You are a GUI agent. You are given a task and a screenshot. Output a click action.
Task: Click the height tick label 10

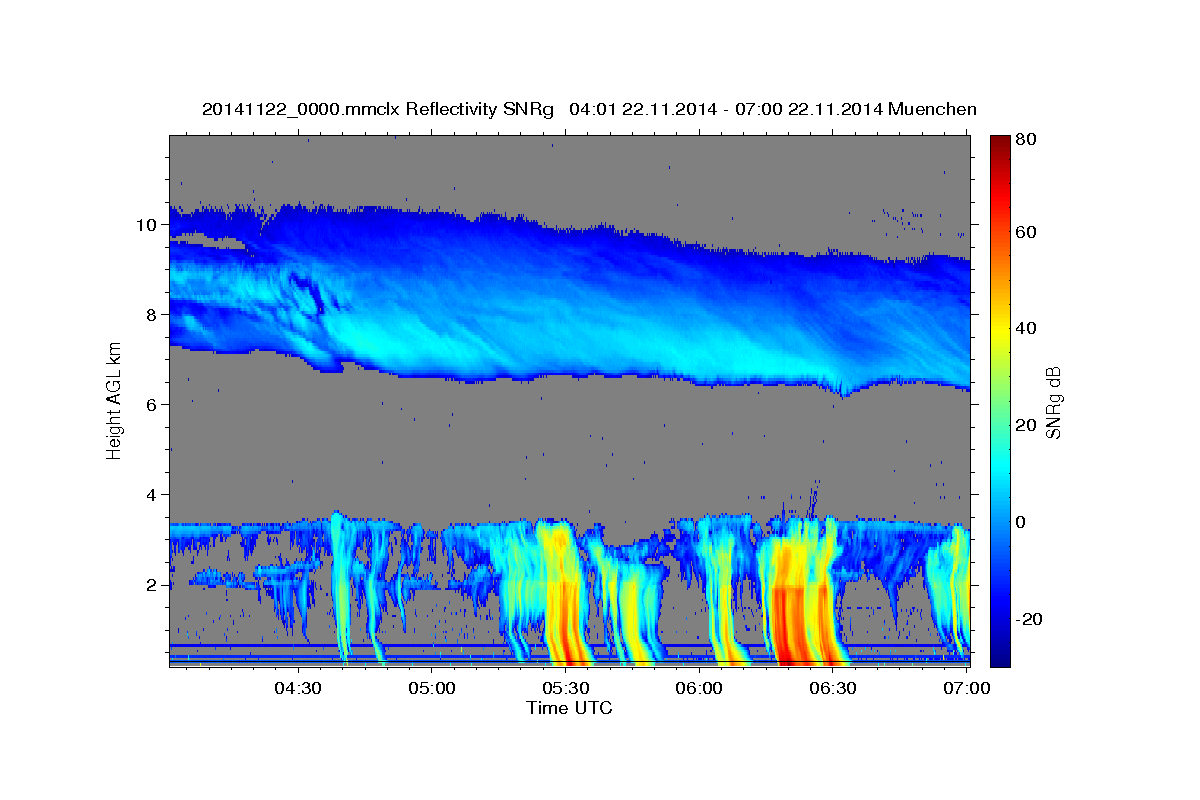coord(148,225)
